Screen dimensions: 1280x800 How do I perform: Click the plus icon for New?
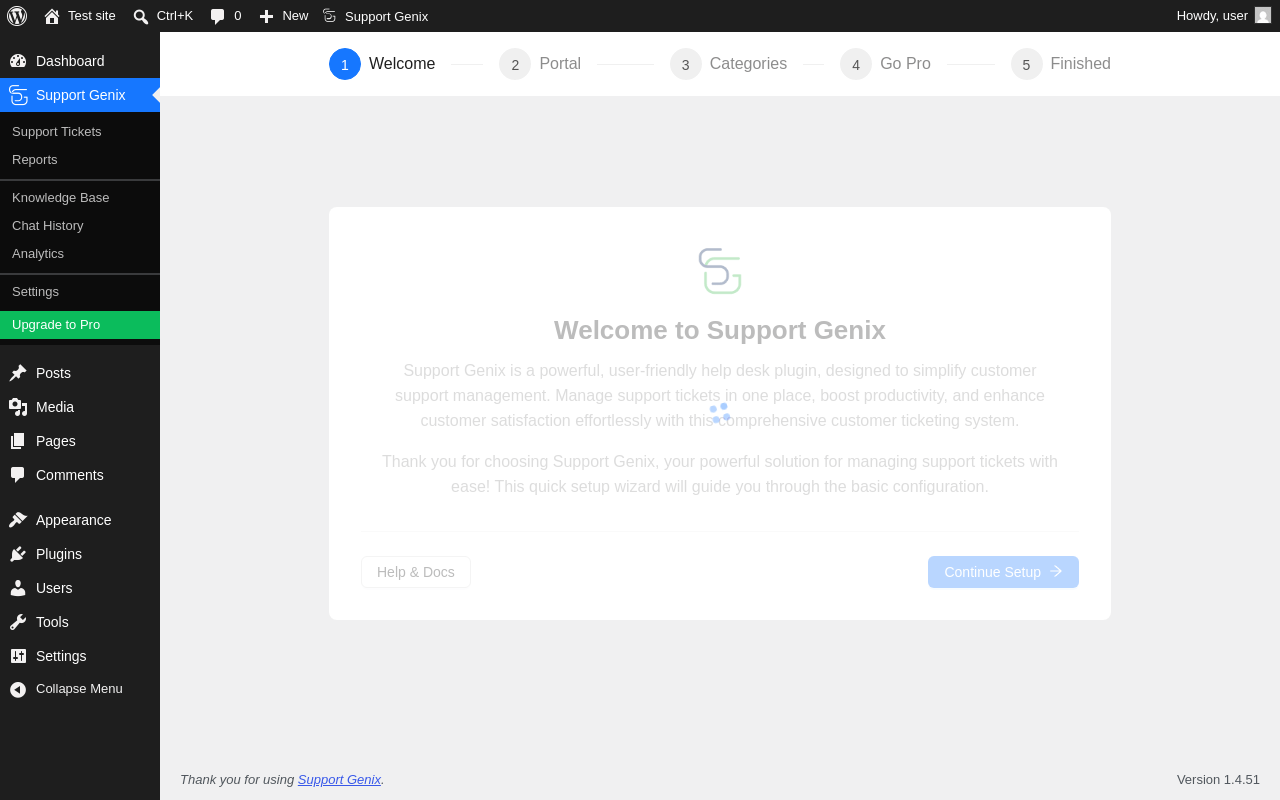pos(266,16)
